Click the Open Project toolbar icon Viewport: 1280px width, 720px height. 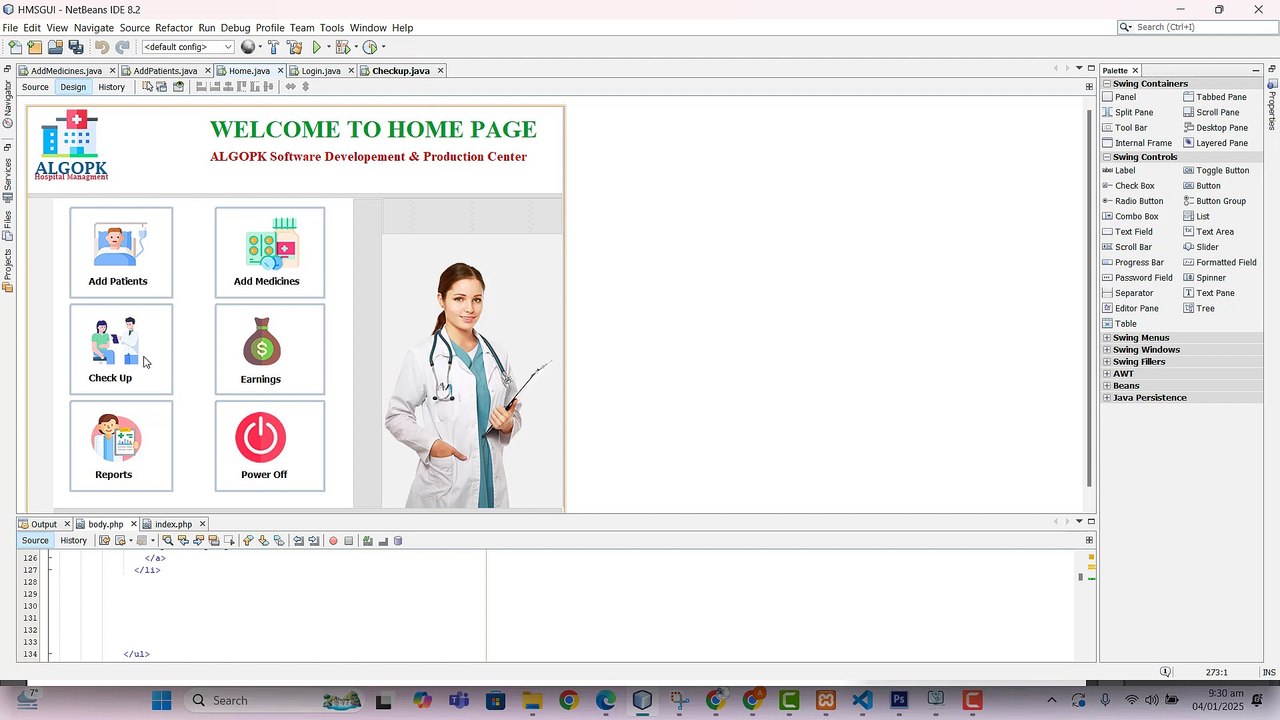56,47
